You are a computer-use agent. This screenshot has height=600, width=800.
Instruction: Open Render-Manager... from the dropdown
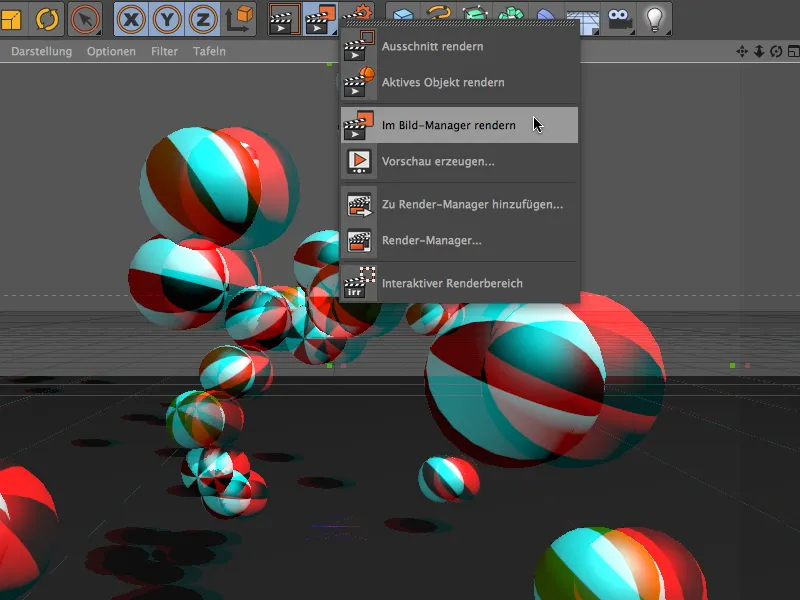459,240
